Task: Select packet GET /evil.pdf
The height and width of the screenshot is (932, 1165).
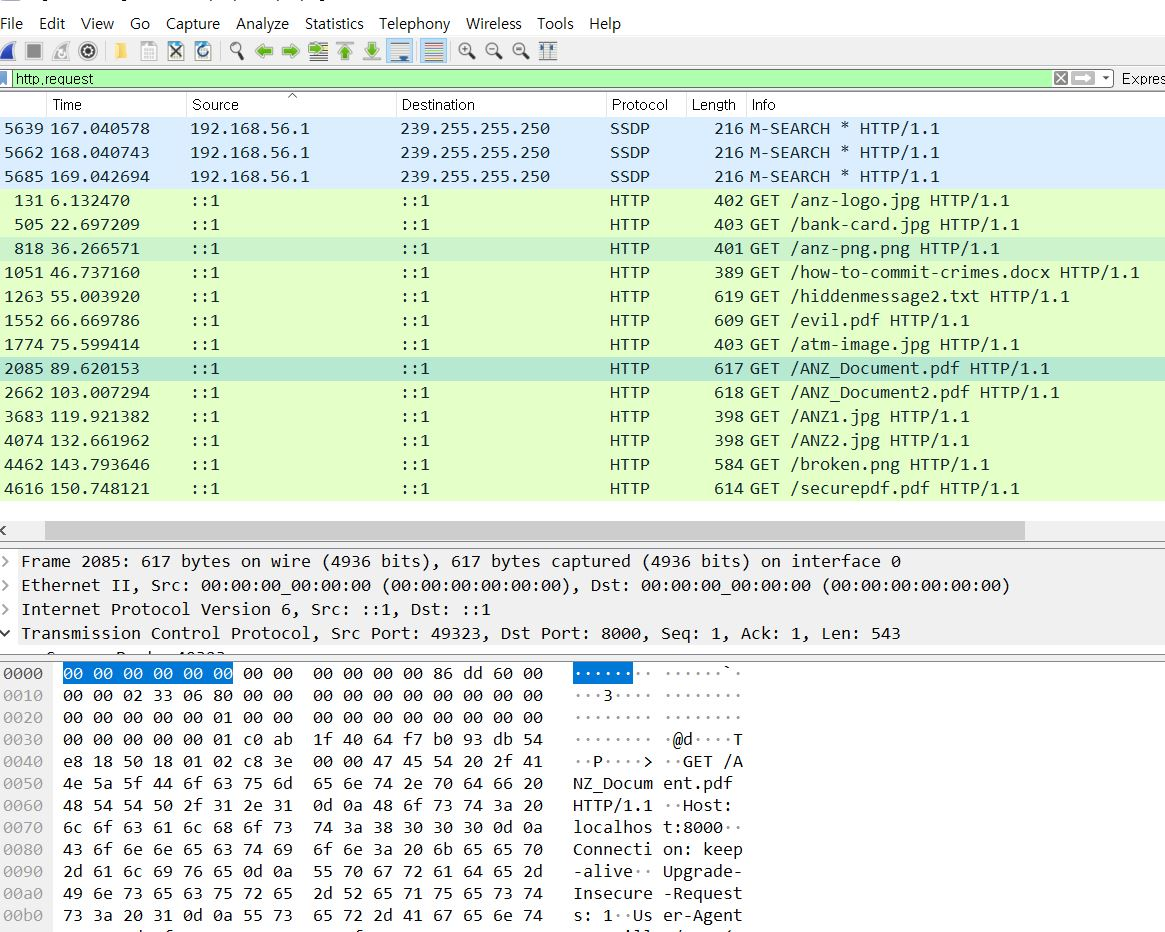Action: (582, 320)
